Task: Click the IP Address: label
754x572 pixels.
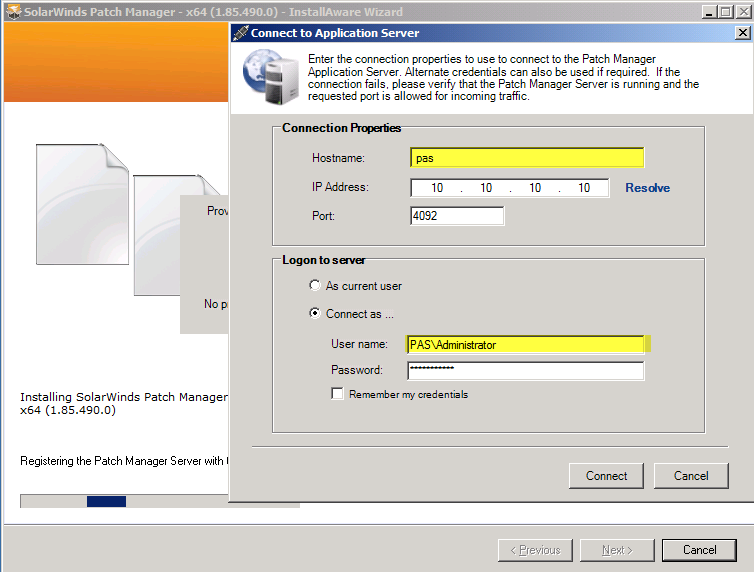Action: pos(340,187)
